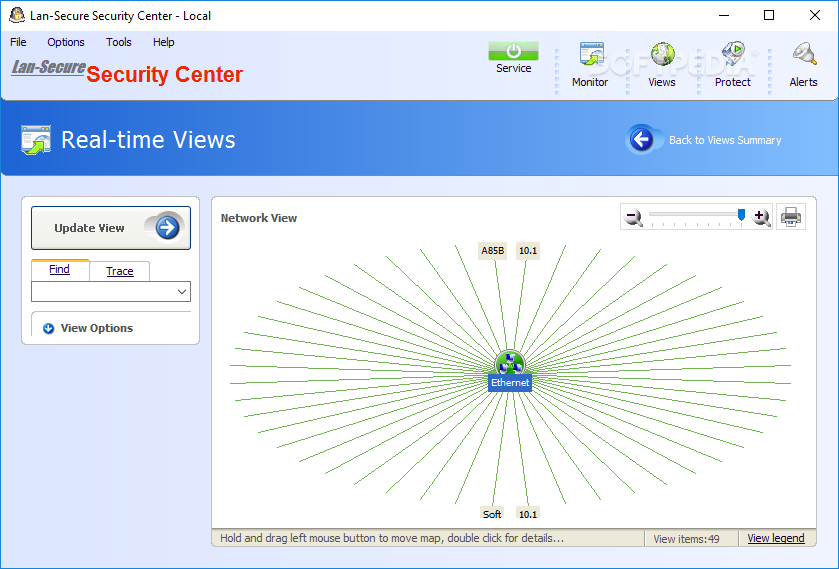This screenshot has width=839, height=569.
Task: Open the Alerts bell icon
Action: [804, 54]
